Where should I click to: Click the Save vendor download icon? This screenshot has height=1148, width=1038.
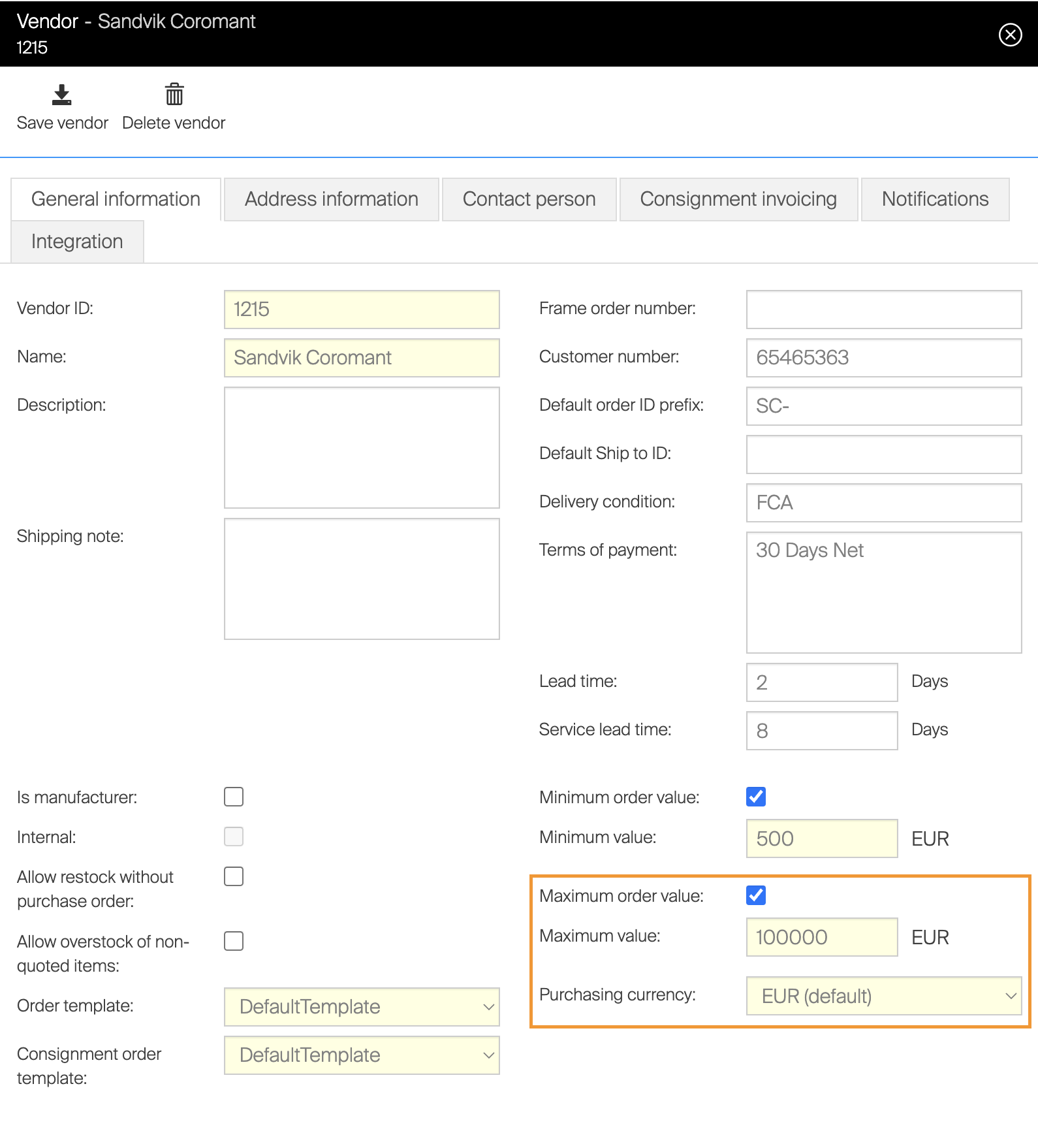point(62,95)
